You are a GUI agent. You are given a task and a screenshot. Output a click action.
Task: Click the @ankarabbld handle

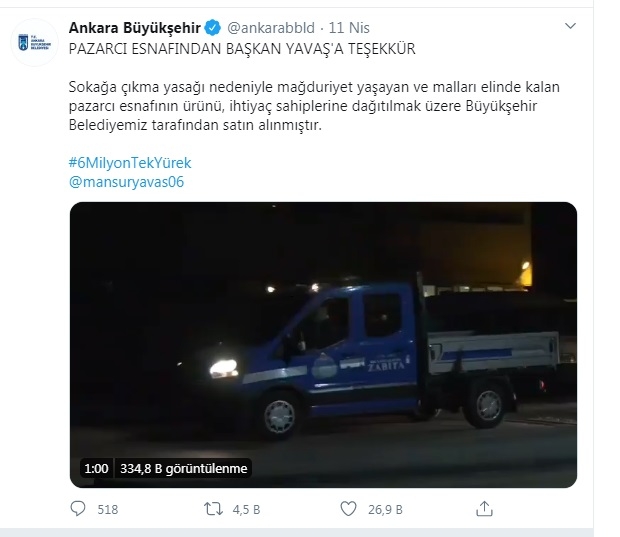(x=271, y=28)
